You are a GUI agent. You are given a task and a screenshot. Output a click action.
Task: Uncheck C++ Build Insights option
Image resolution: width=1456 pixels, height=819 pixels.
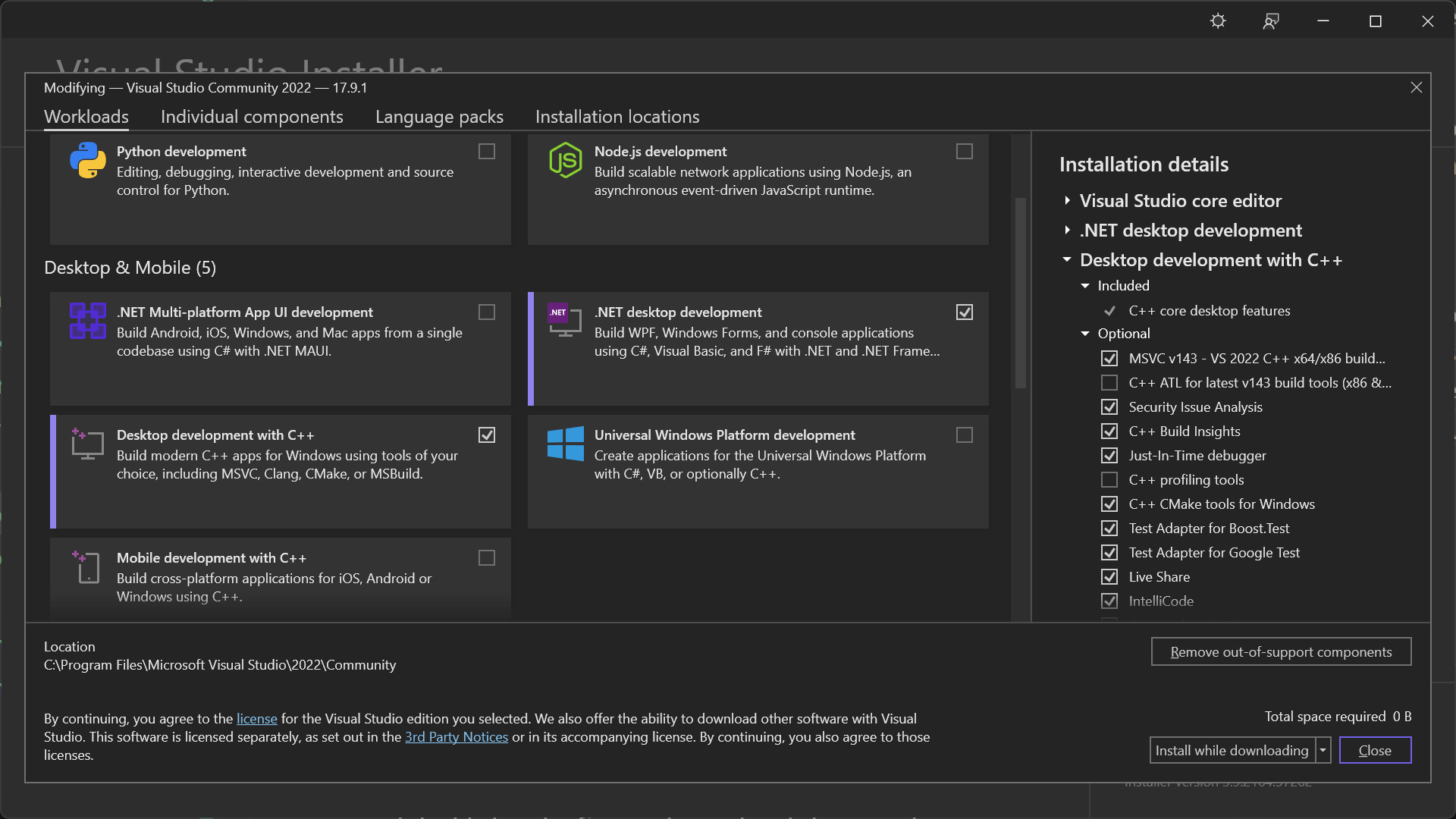click(1109, 431)
